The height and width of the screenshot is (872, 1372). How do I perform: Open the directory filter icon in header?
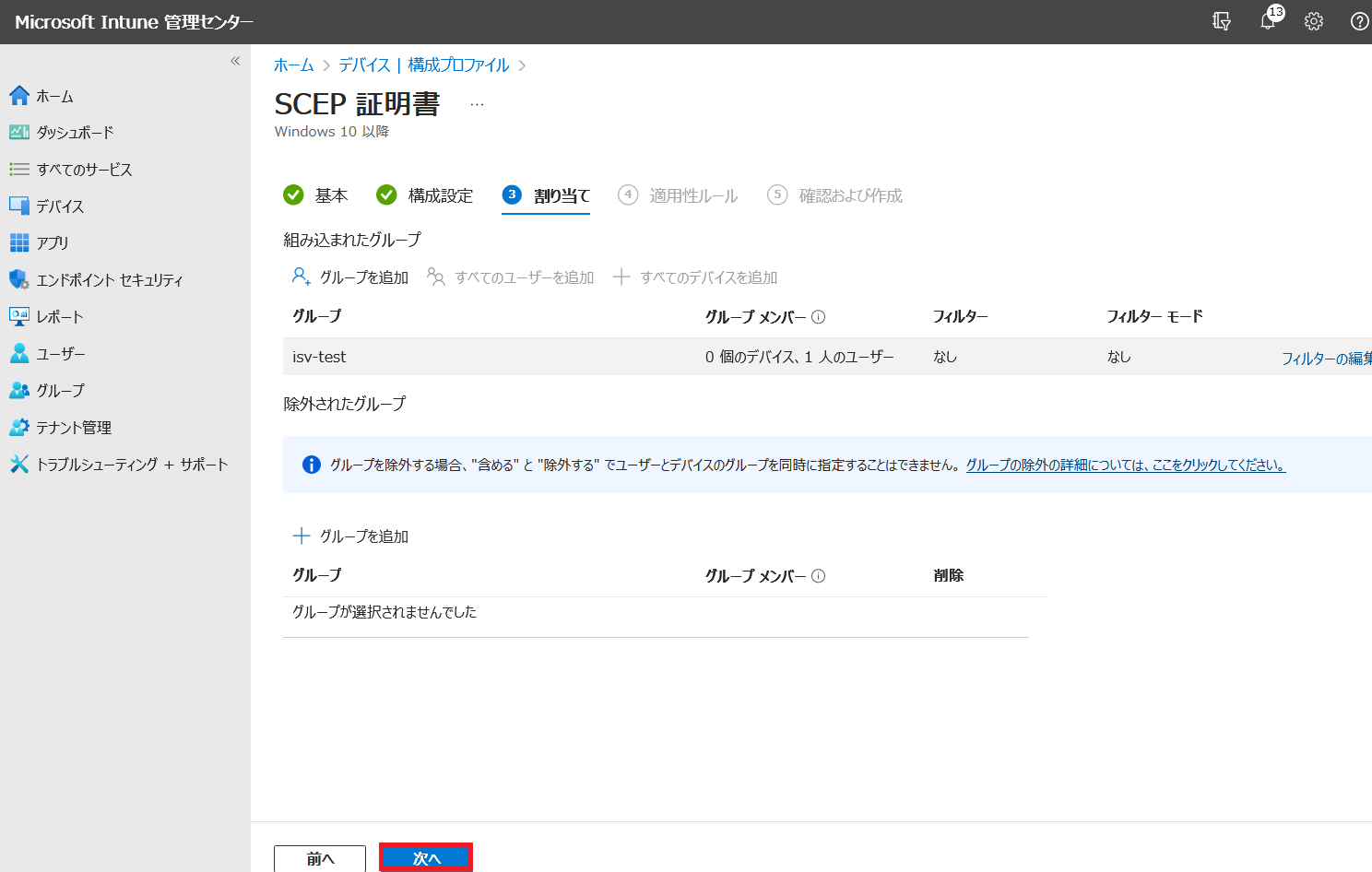coord(1222,21)
